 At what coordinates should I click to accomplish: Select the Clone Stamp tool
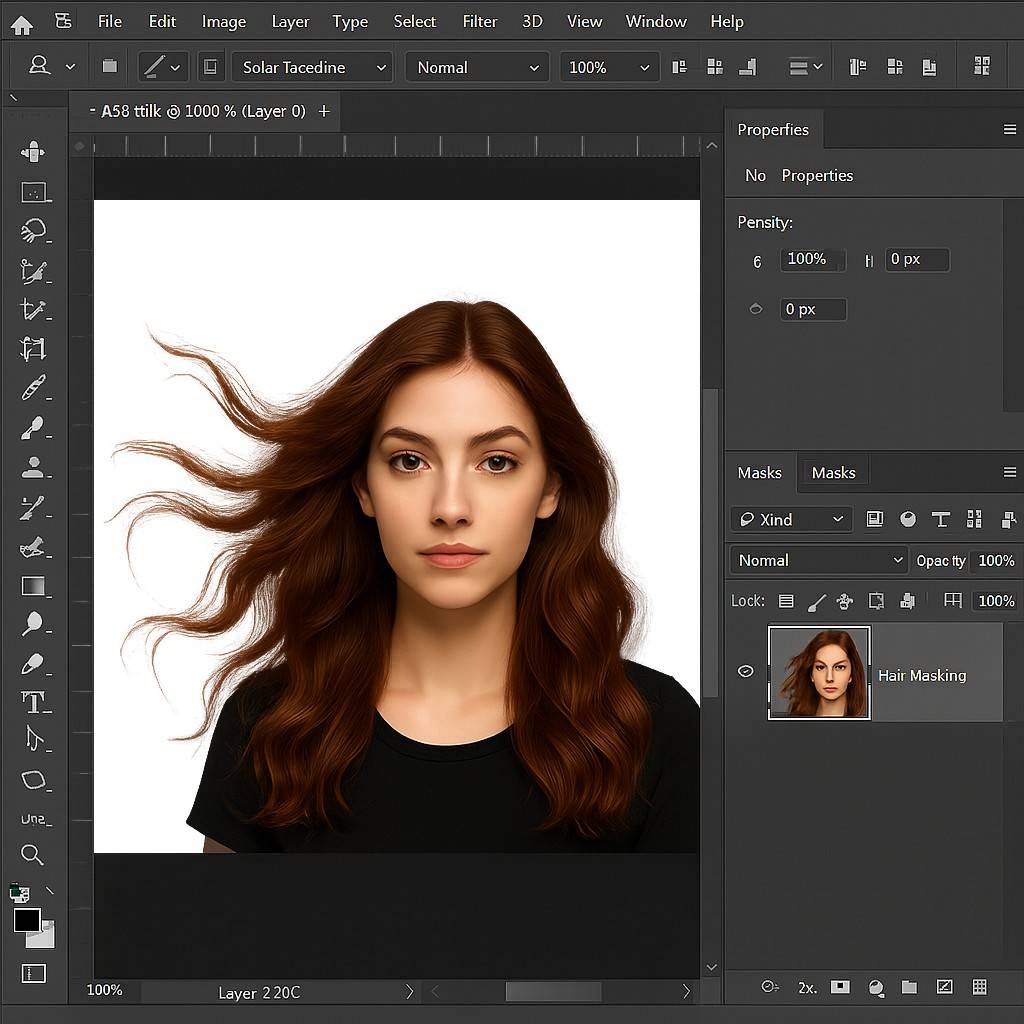point(33,467)
